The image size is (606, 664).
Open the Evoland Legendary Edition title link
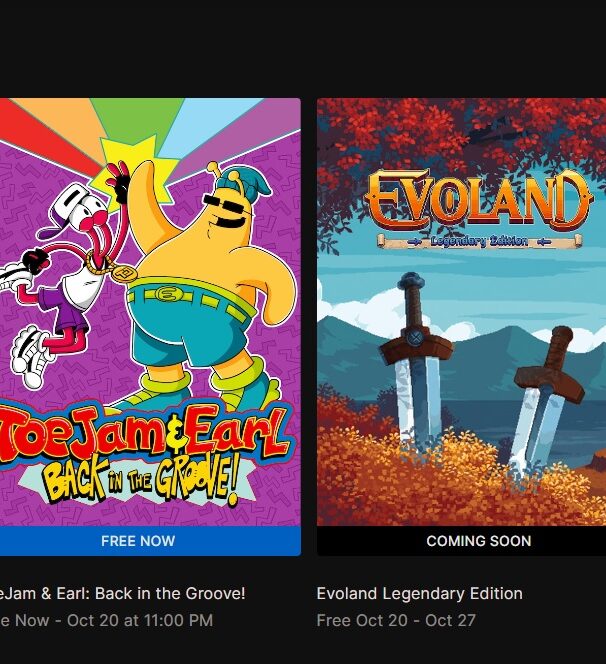pos(419,593)
